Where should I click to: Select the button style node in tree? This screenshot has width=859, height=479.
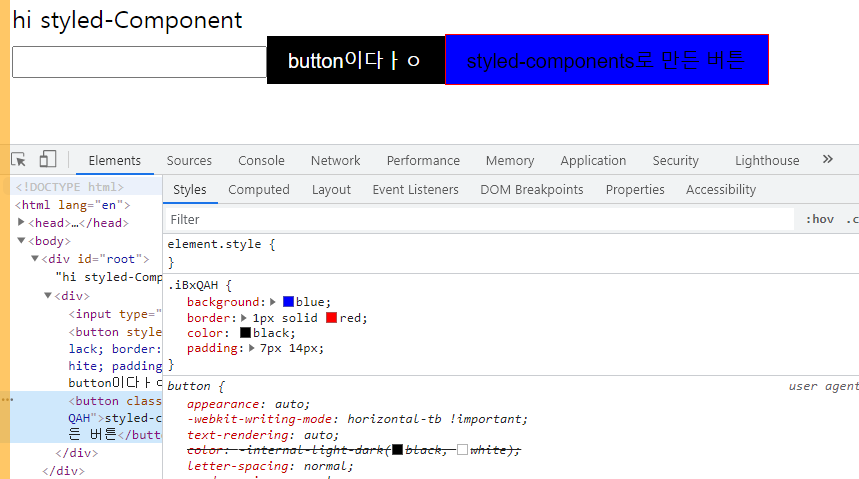(x=115, y=332)
